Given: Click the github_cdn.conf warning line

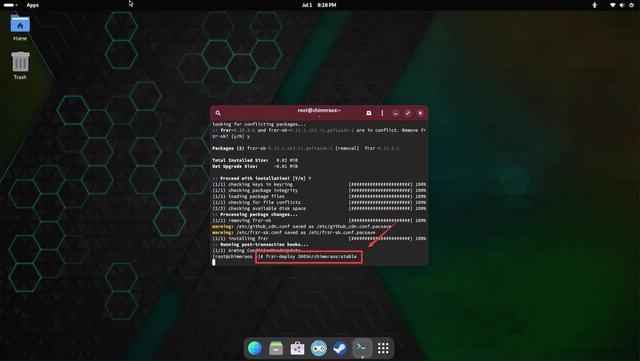Looking at the screenshot, I should click(x=302, y=226).
